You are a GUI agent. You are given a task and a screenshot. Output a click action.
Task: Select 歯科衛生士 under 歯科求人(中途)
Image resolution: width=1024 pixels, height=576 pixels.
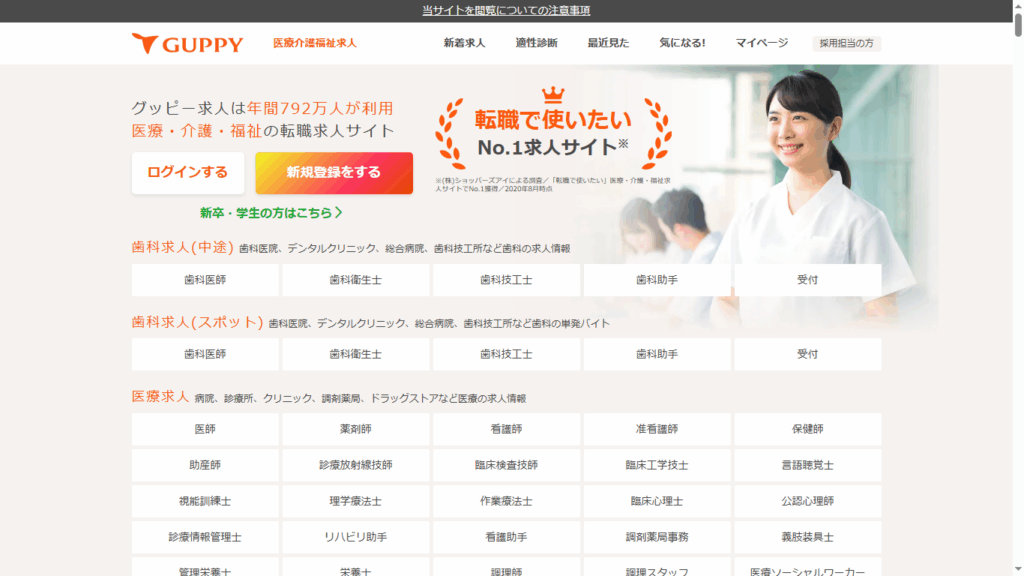(356, 280)
